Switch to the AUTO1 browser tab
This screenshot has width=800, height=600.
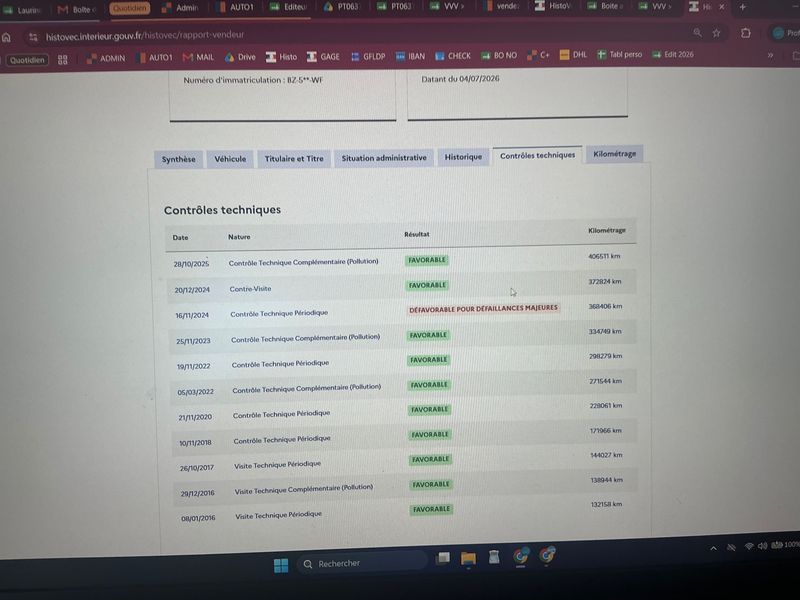click(236, 7)
